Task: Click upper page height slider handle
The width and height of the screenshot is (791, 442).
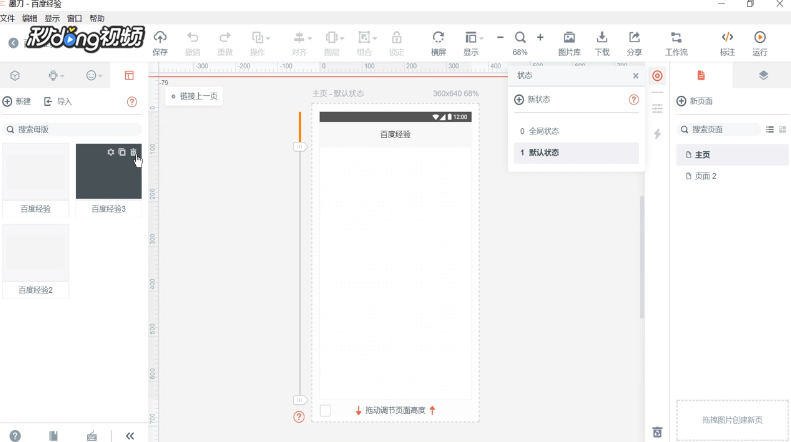Action: tap(300, 147)
